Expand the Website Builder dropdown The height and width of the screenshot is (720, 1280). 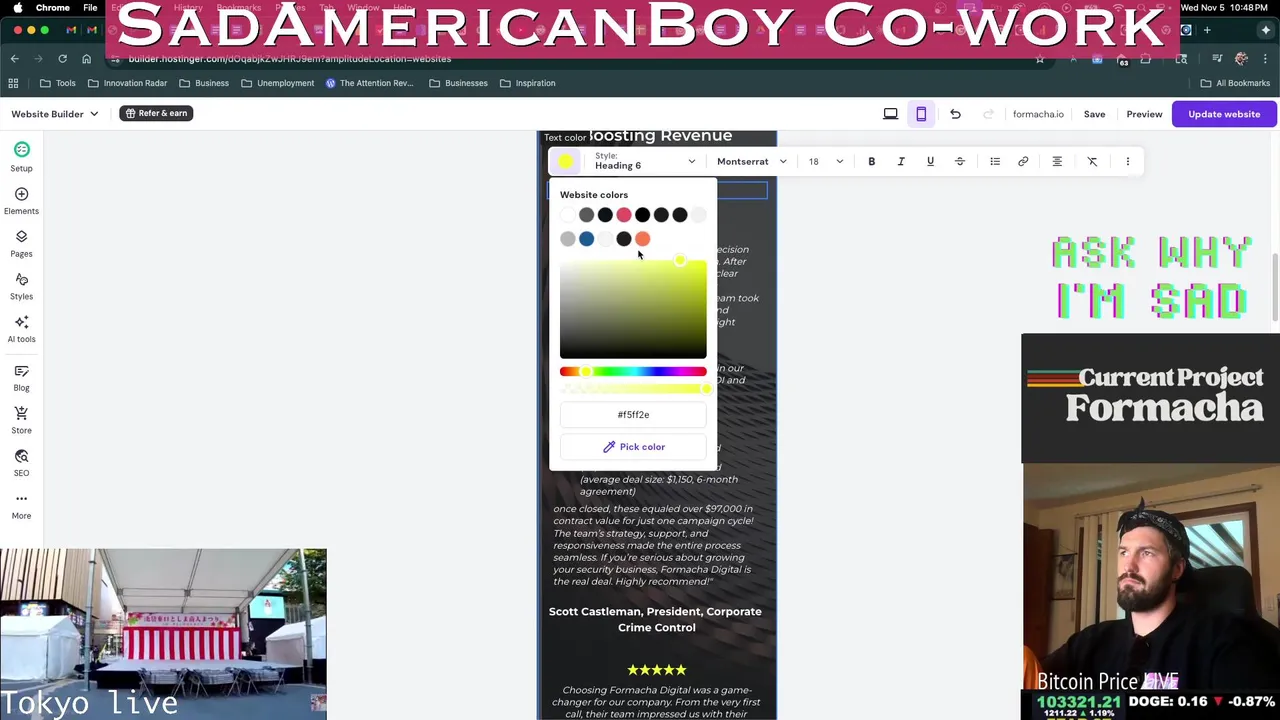click(x=54, y=114)
